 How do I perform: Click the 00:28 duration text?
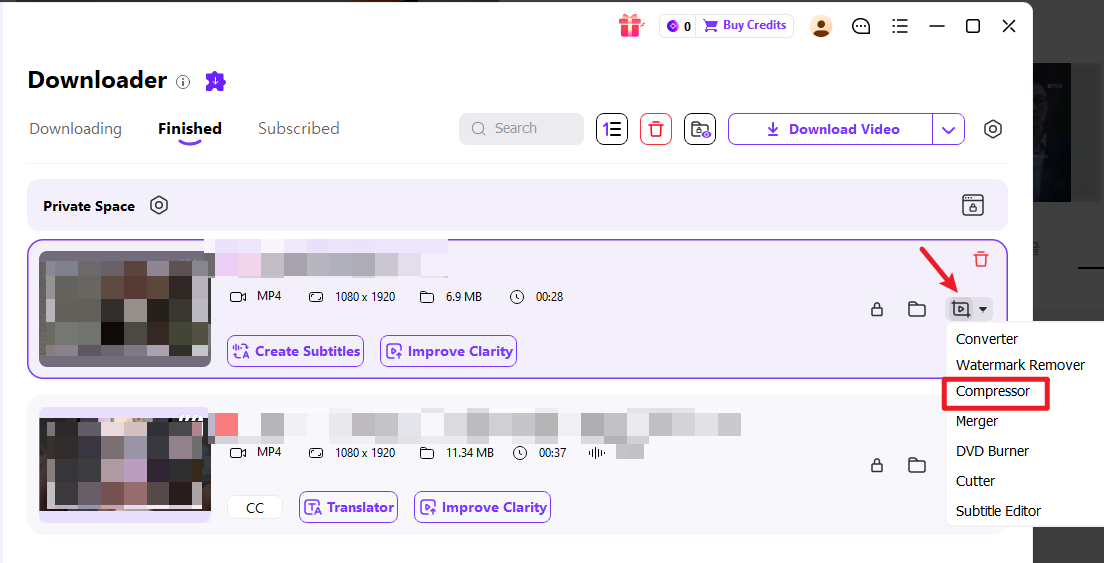(x=549, y=297)
